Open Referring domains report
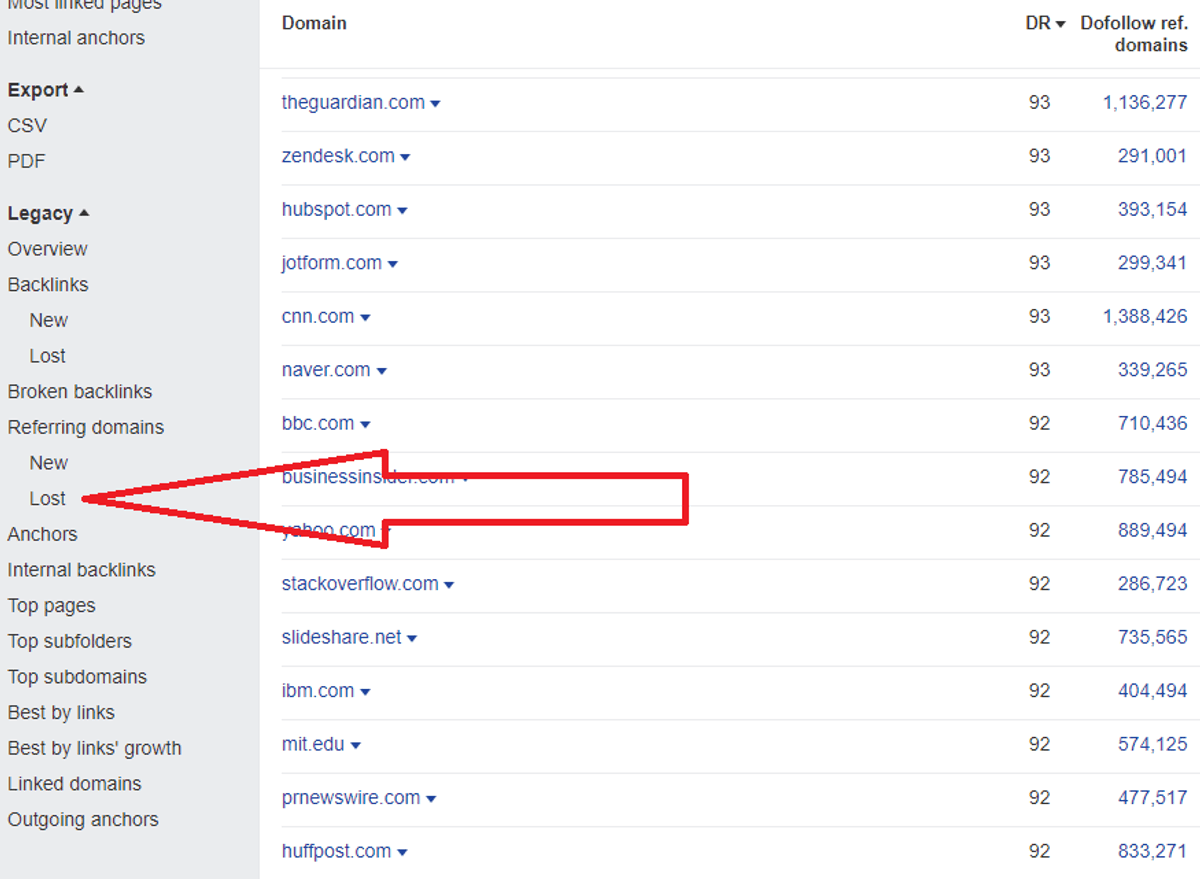The width and height of the screenshot is (1200, 879). click(86, 428)
